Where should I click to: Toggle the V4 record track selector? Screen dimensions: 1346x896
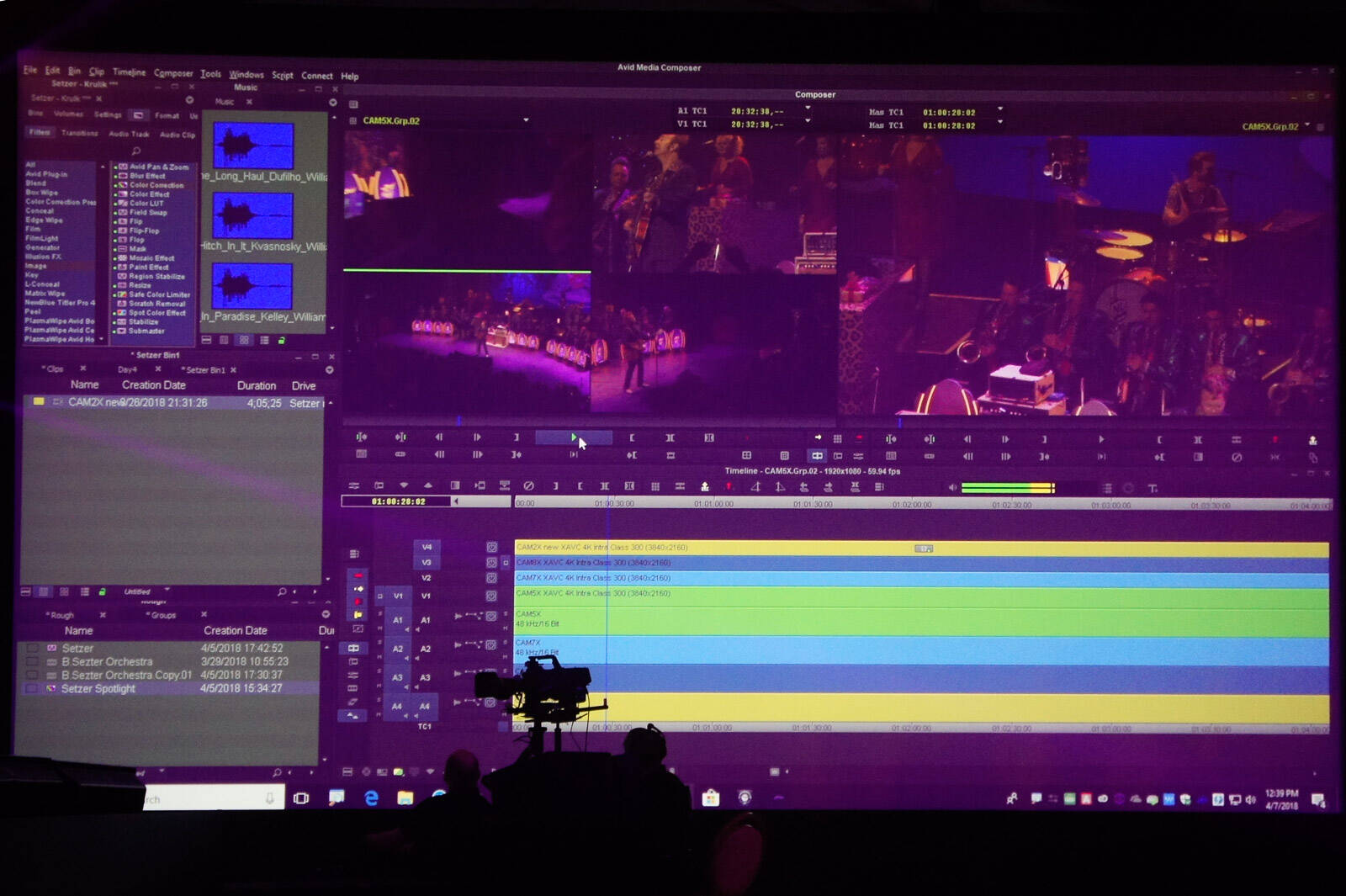[427, 547]
